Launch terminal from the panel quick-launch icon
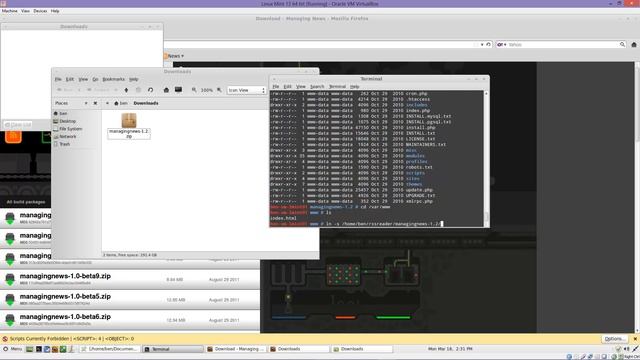The height and width of the screenshot is (360, 640). point(39,349)
